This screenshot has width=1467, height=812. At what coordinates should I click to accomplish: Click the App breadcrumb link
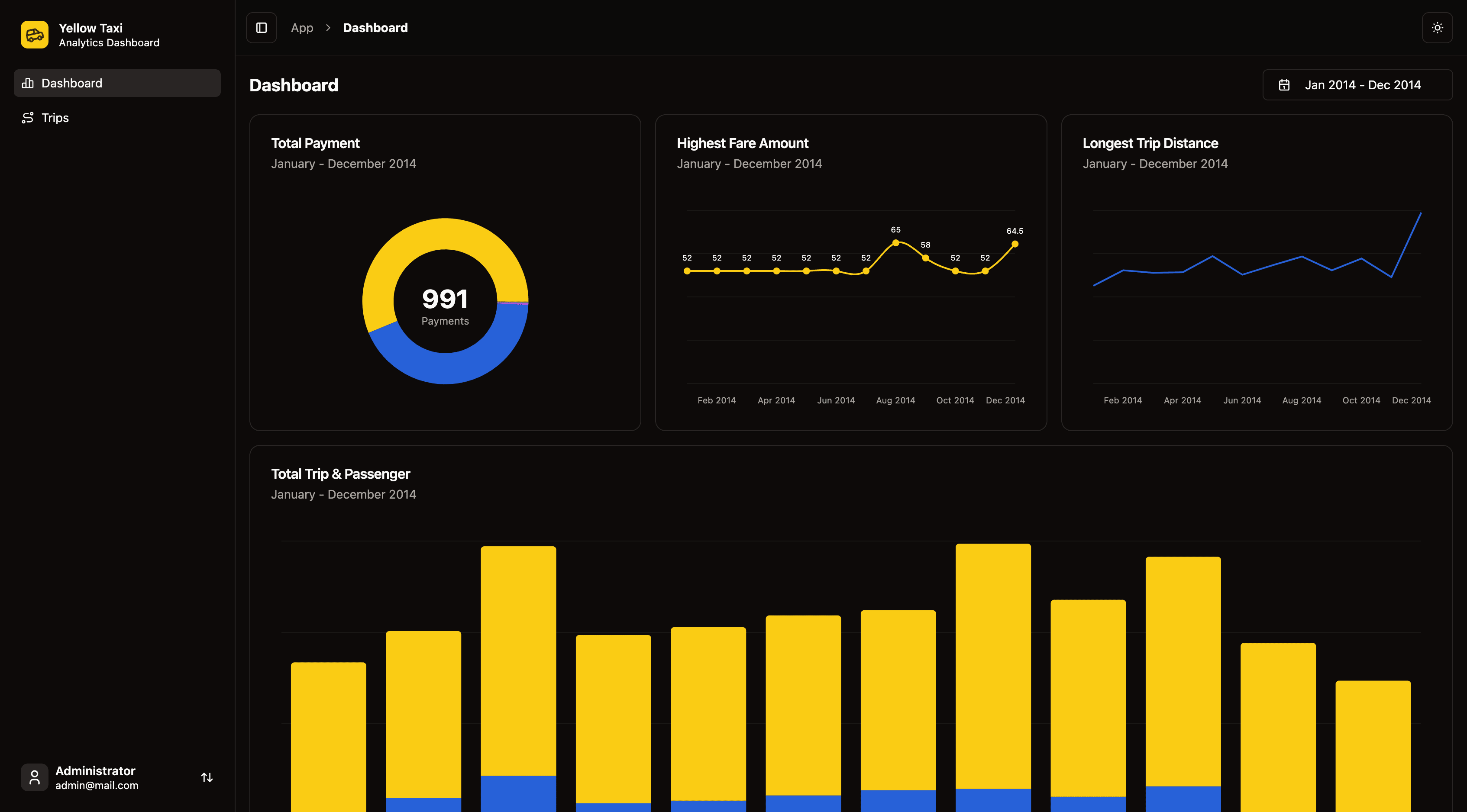(x=302, y=28)
